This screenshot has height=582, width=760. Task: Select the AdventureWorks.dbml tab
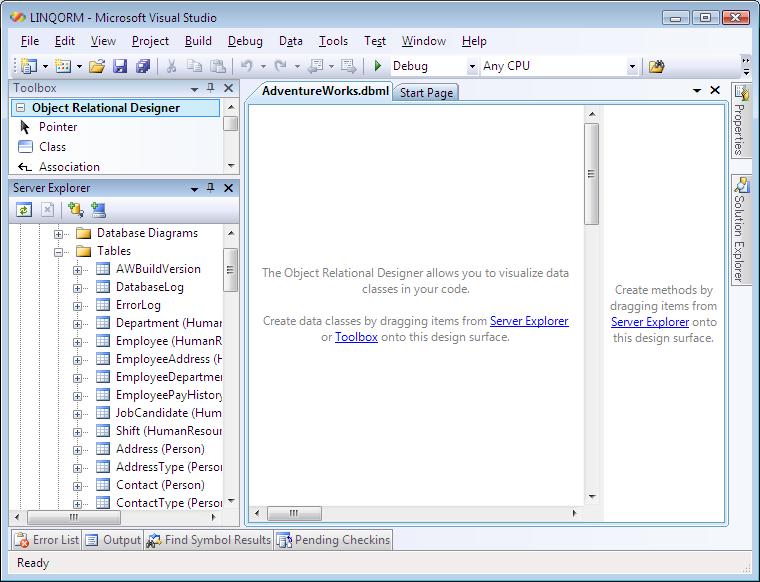click(x=325, y=91)
